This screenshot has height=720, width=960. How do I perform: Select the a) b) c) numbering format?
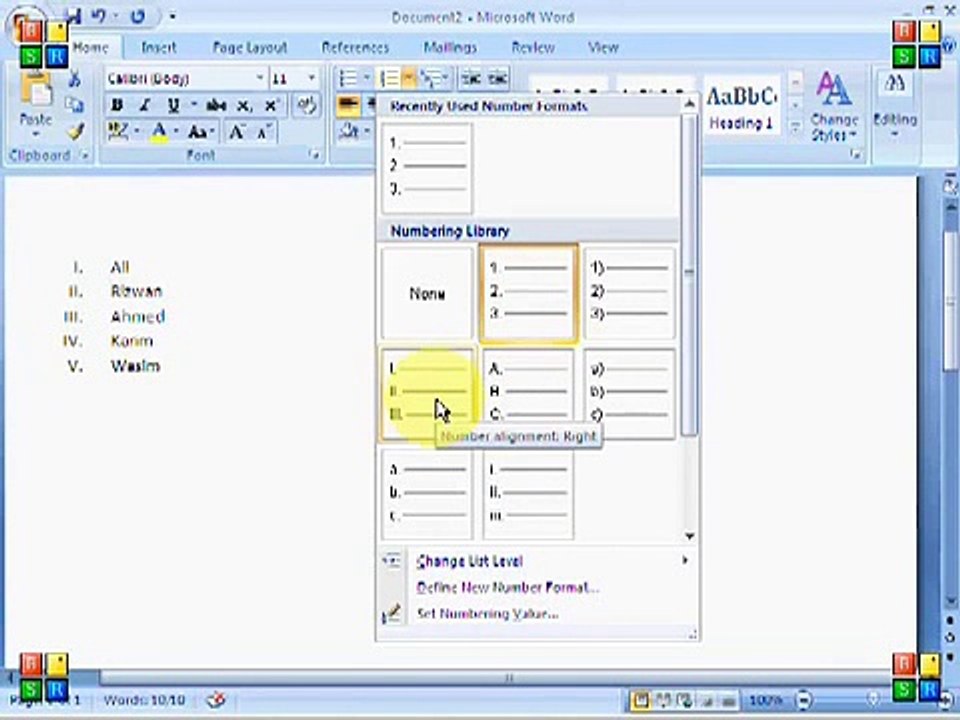(629, 394)
